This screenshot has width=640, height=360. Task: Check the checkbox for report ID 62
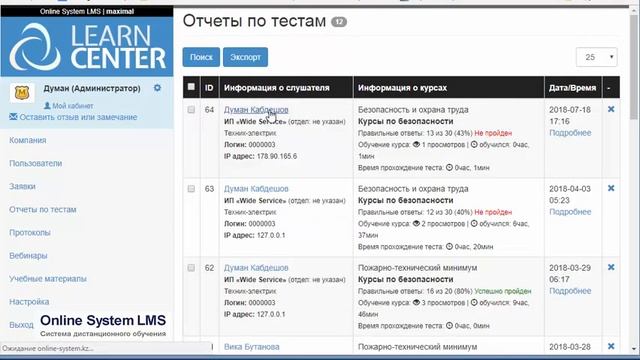(191, 268)
